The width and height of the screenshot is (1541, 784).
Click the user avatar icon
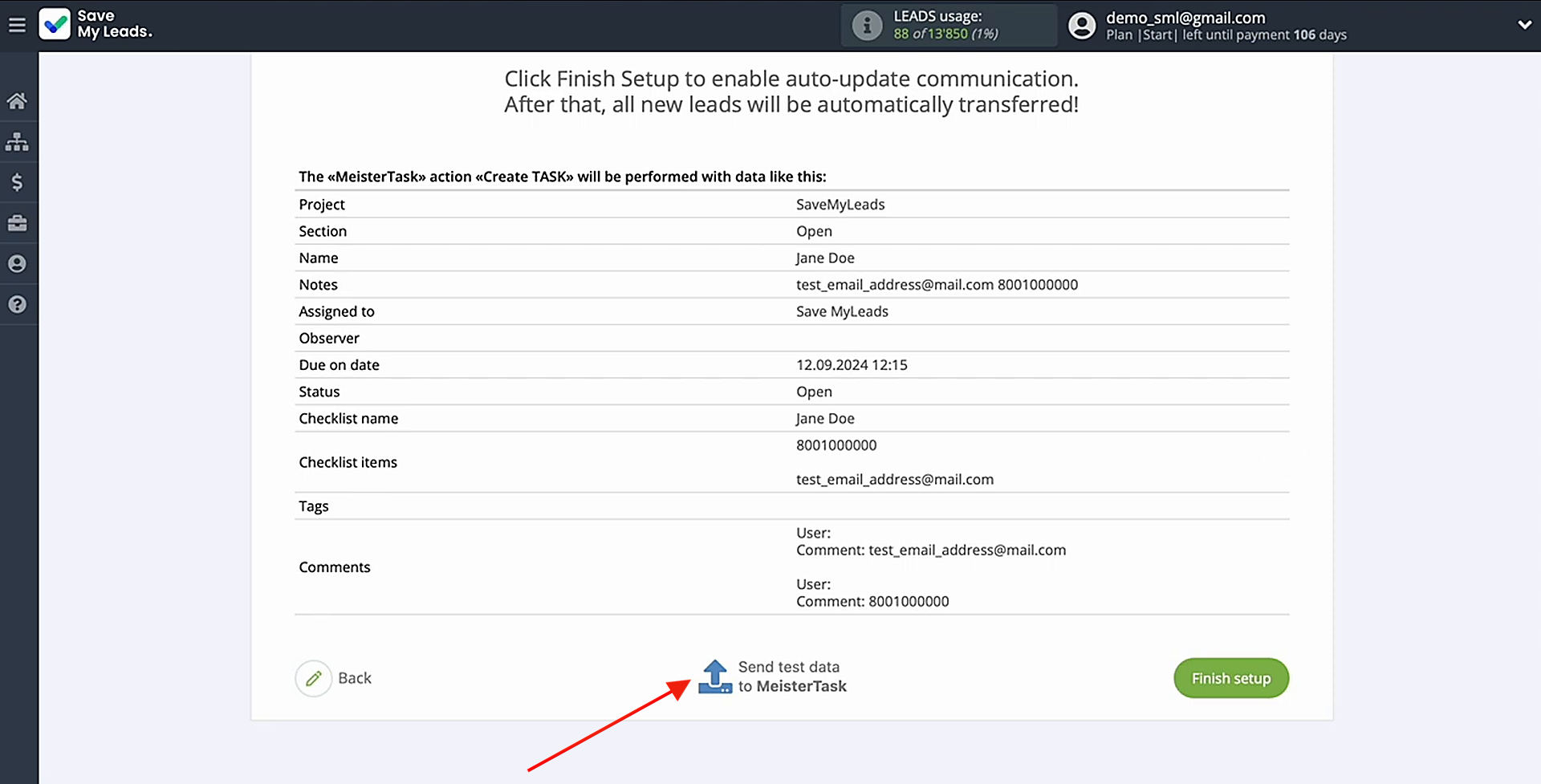[1082, 26]
